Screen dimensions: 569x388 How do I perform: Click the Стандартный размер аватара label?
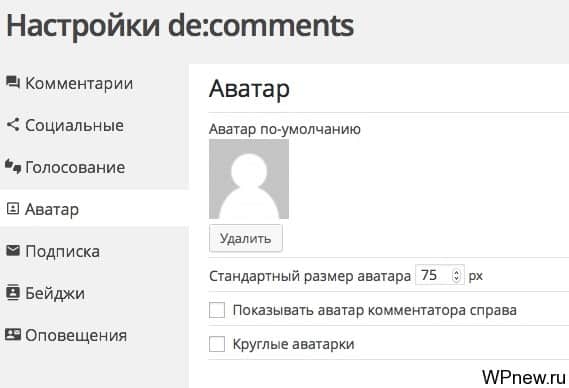click(310, 276)
